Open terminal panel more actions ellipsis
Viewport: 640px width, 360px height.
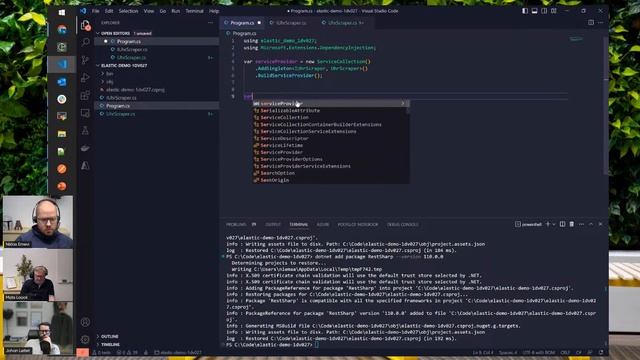pyautogui.click(x=581, y=224)
